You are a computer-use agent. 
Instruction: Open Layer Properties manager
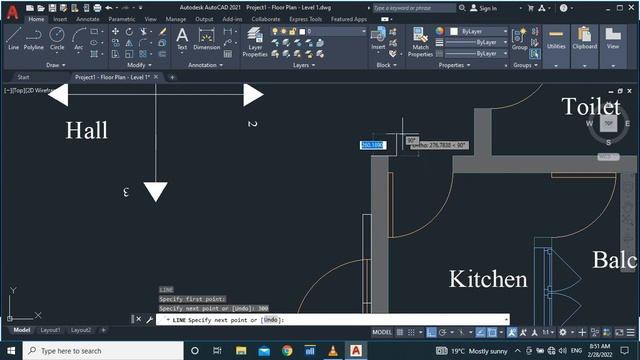(255, 42)
